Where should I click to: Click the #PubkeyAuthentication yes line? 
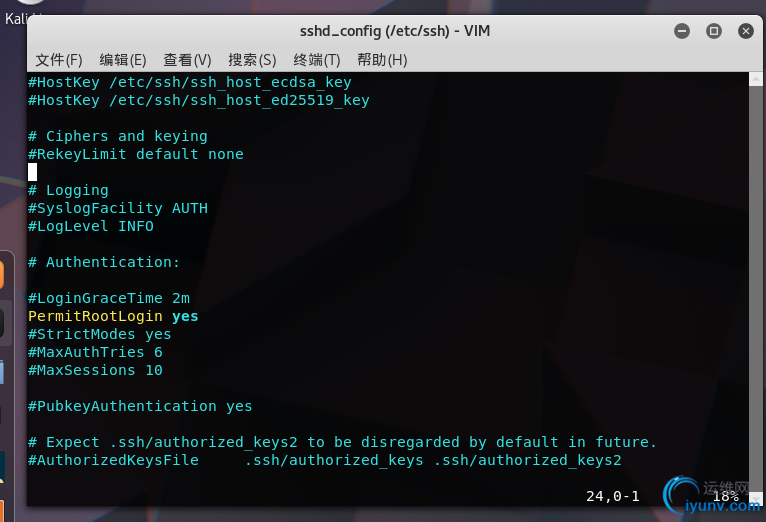click(x=140, y=406)
